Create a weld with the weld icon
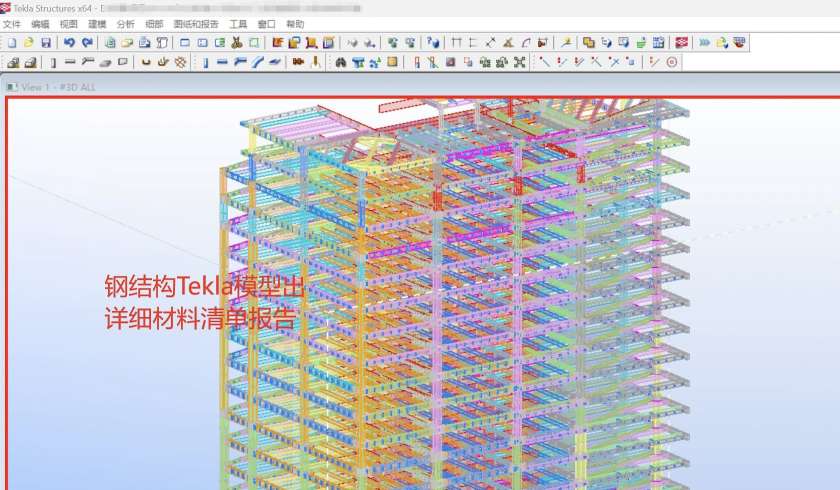Image resolution: width=840 pixels, height=490 pixels. [x=316, y=63]
